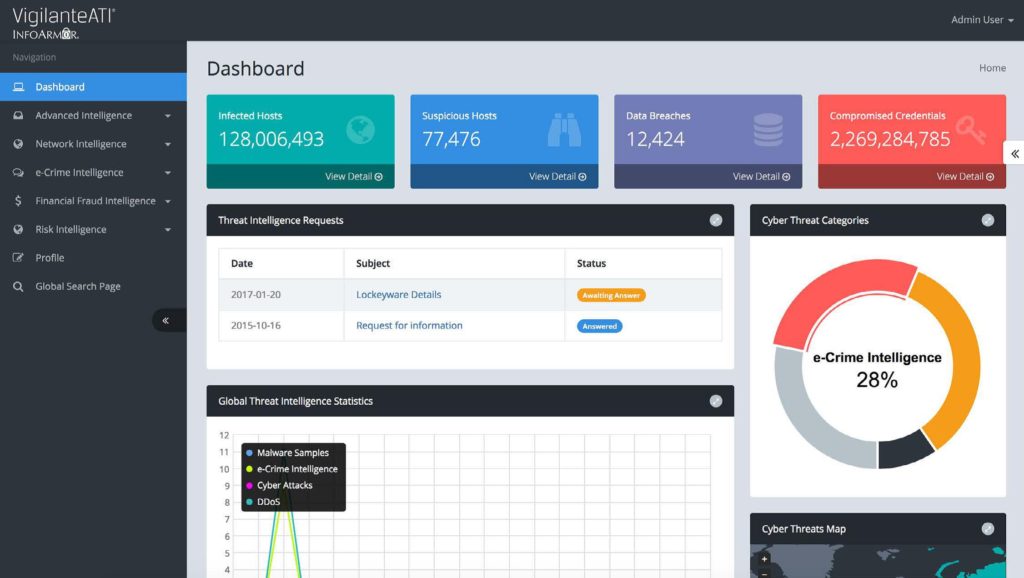The height and width of the screenshot is (578, 1024).
Task: Expand the Threat Intelligence Requests panel
Action: (x=716, y=220)
